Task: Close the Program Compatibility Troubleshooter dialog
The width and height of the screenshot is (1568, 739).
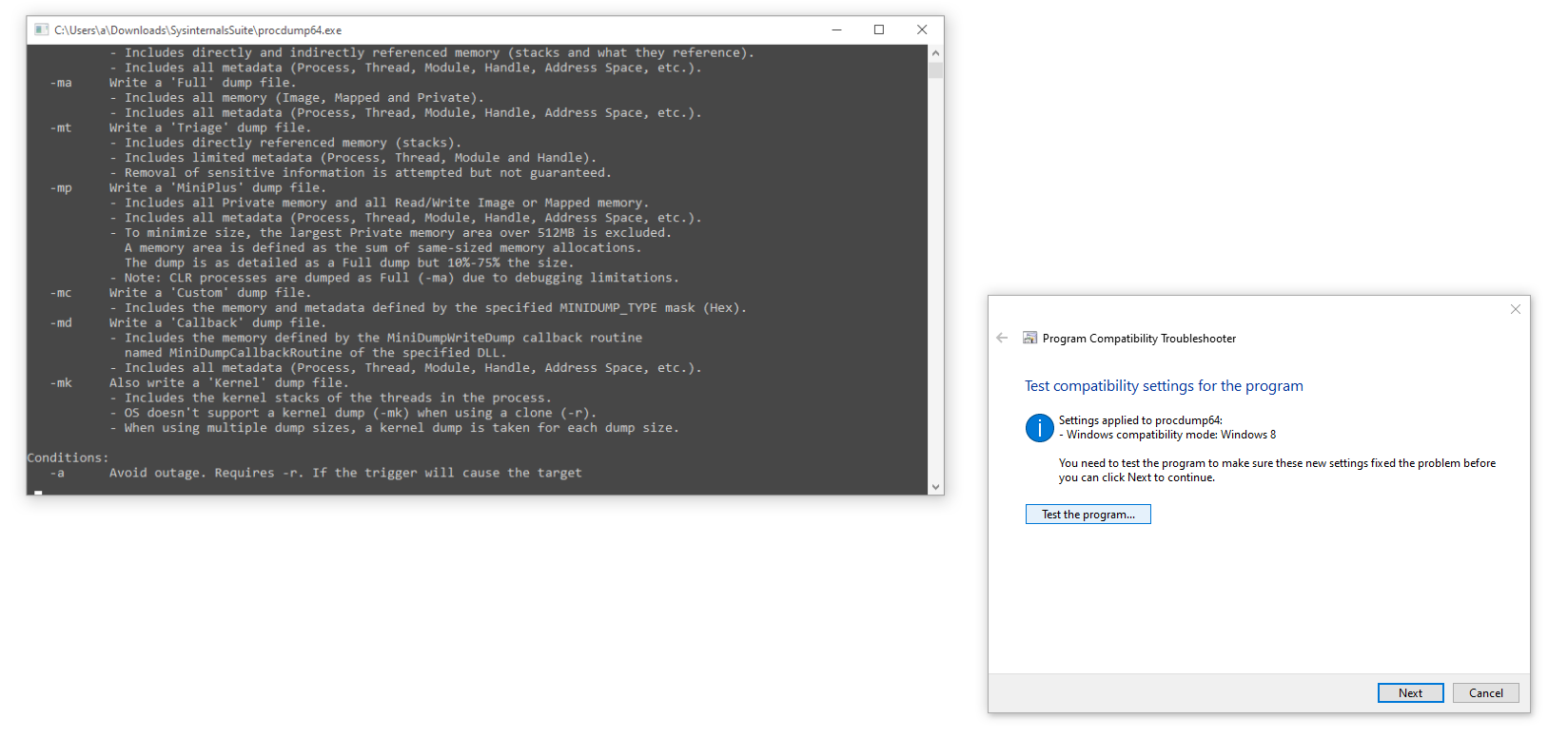Action: click(1515, 309)
